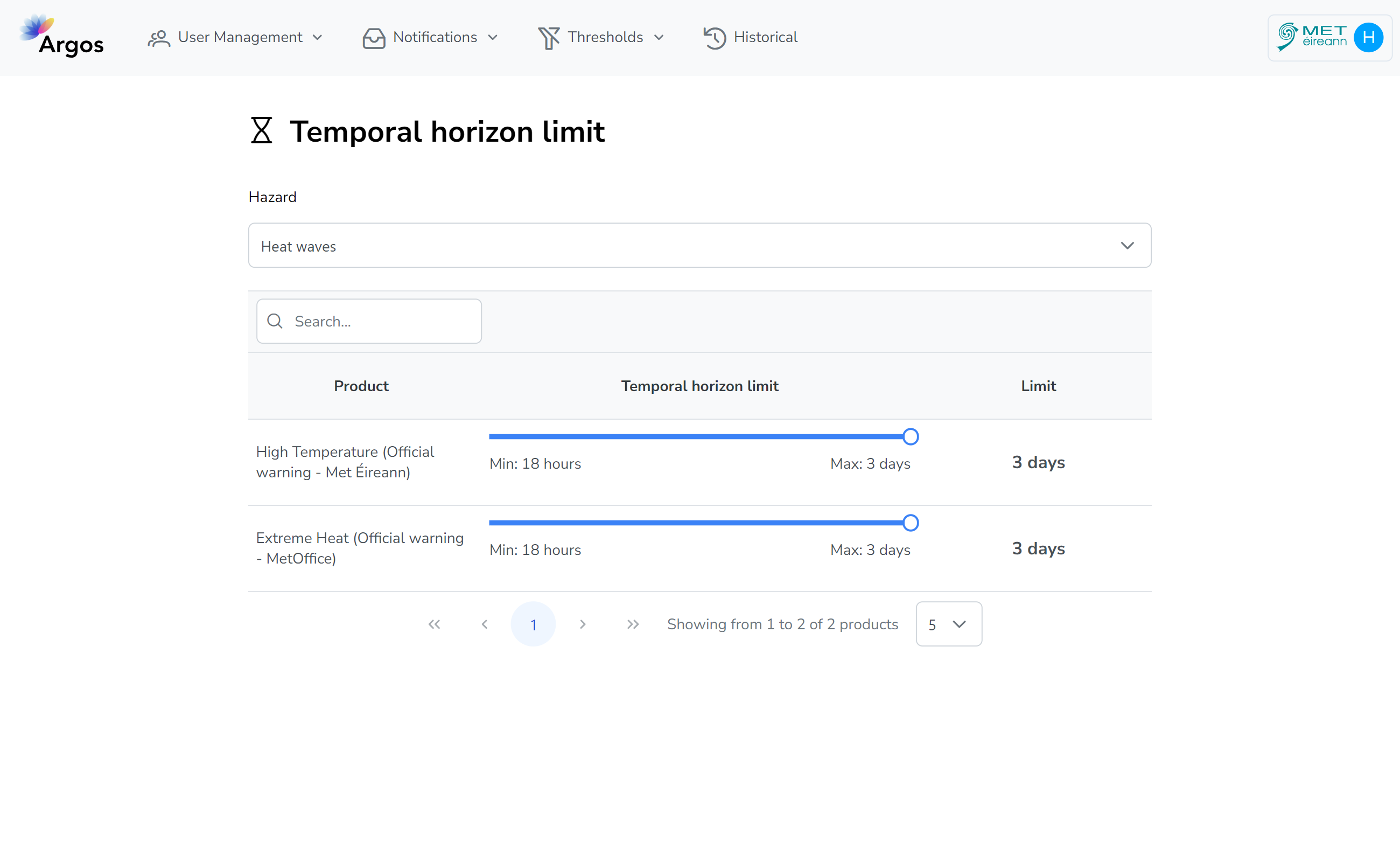
Task: Click the search magnifier icon
Action: [x=275, y=321]
